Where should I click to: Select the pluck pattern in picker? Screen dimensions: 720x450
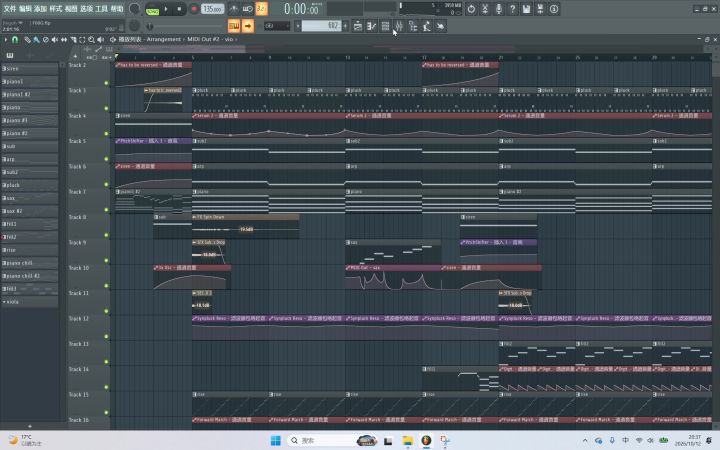30,185
